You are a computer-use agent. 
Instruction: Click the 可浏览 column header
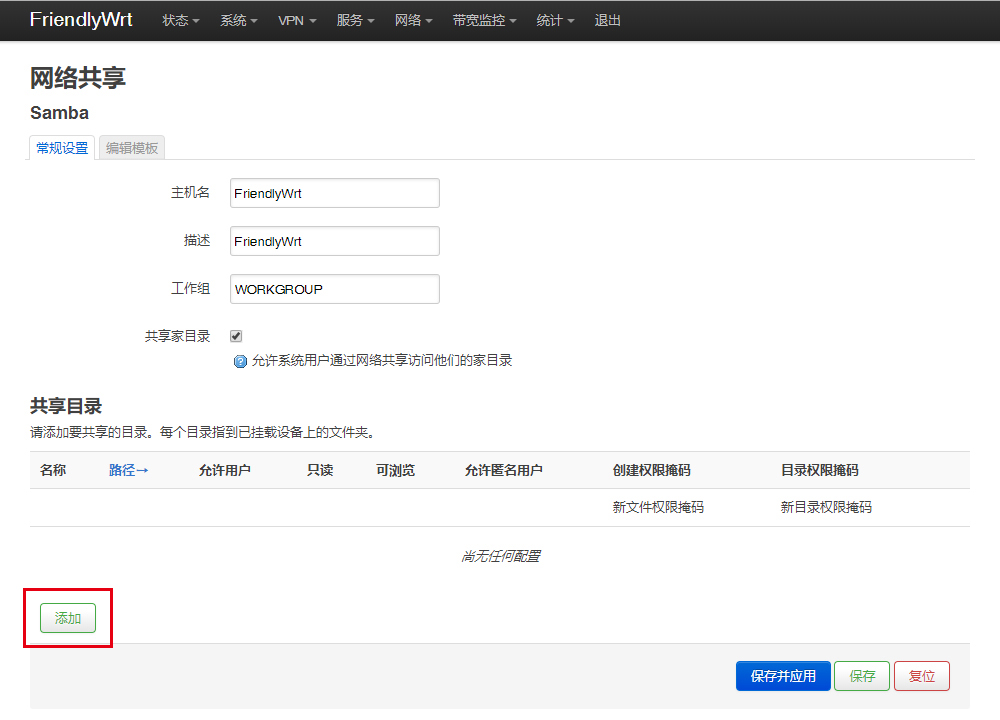pyautogui.click(x=395, y=471)
